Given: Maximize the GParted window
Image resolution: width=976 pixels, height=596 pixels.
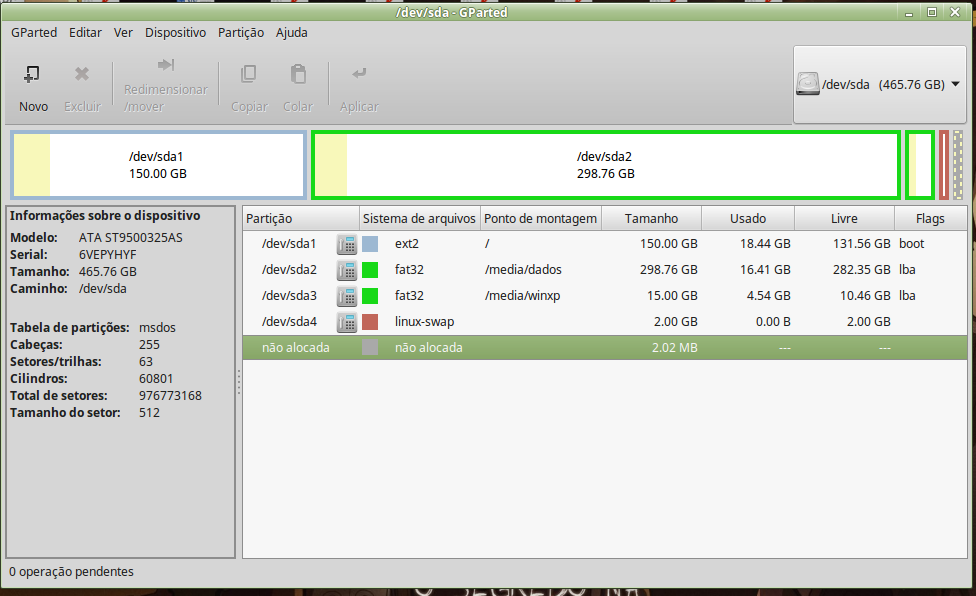Looking at the screenshot, I should (932, 12).
